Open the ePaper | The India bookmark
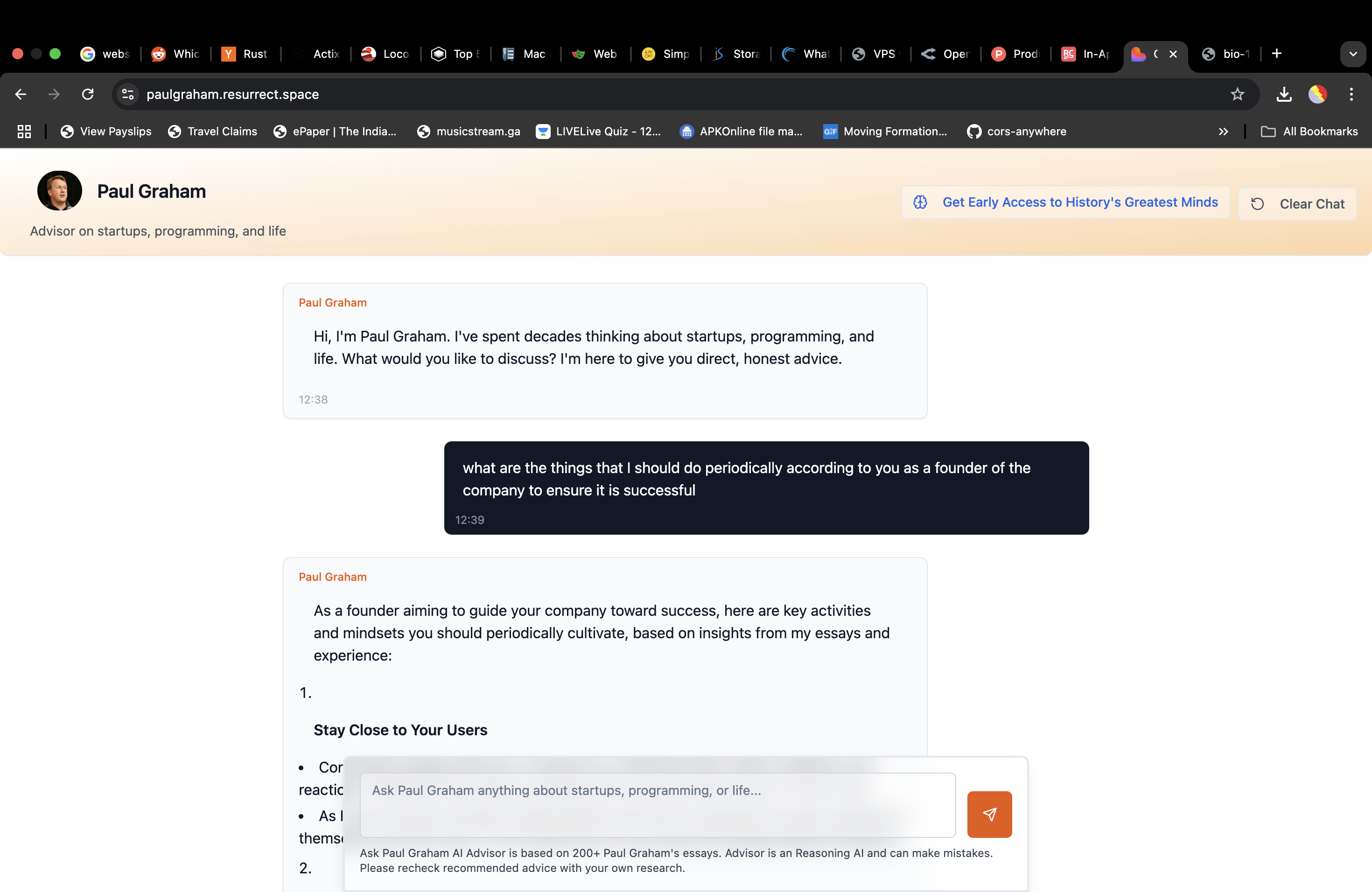The image size is (1372, 892). [335, 132]
